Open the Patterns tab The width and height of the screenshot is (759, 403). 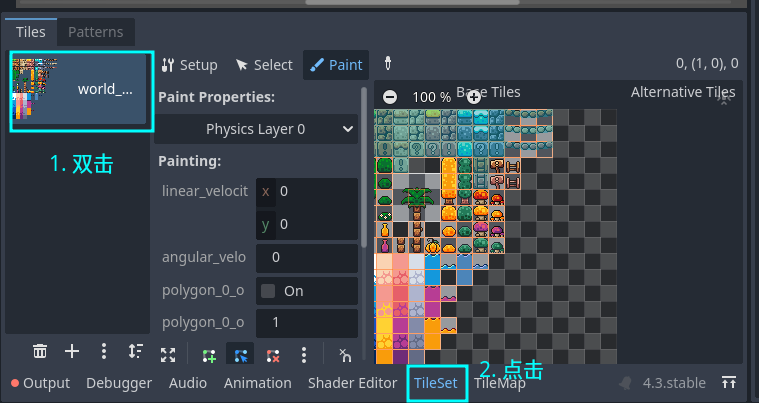point(96,32)
